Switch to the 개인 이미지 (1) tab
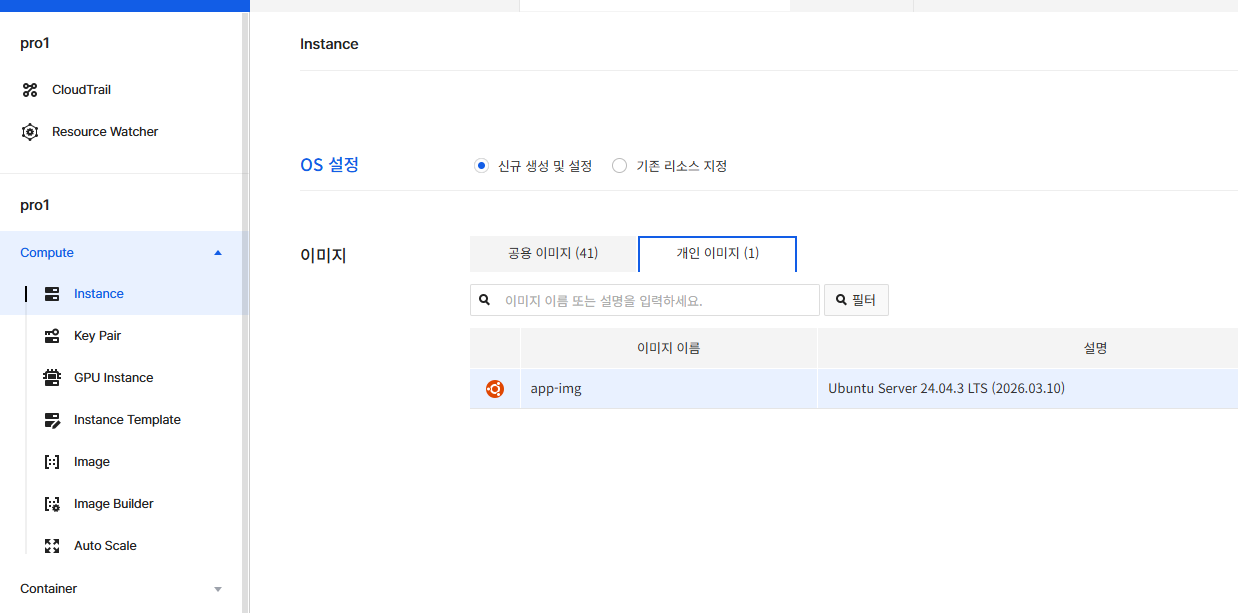The width and height of the screenshot is (1238, 613). click(717, 254)
